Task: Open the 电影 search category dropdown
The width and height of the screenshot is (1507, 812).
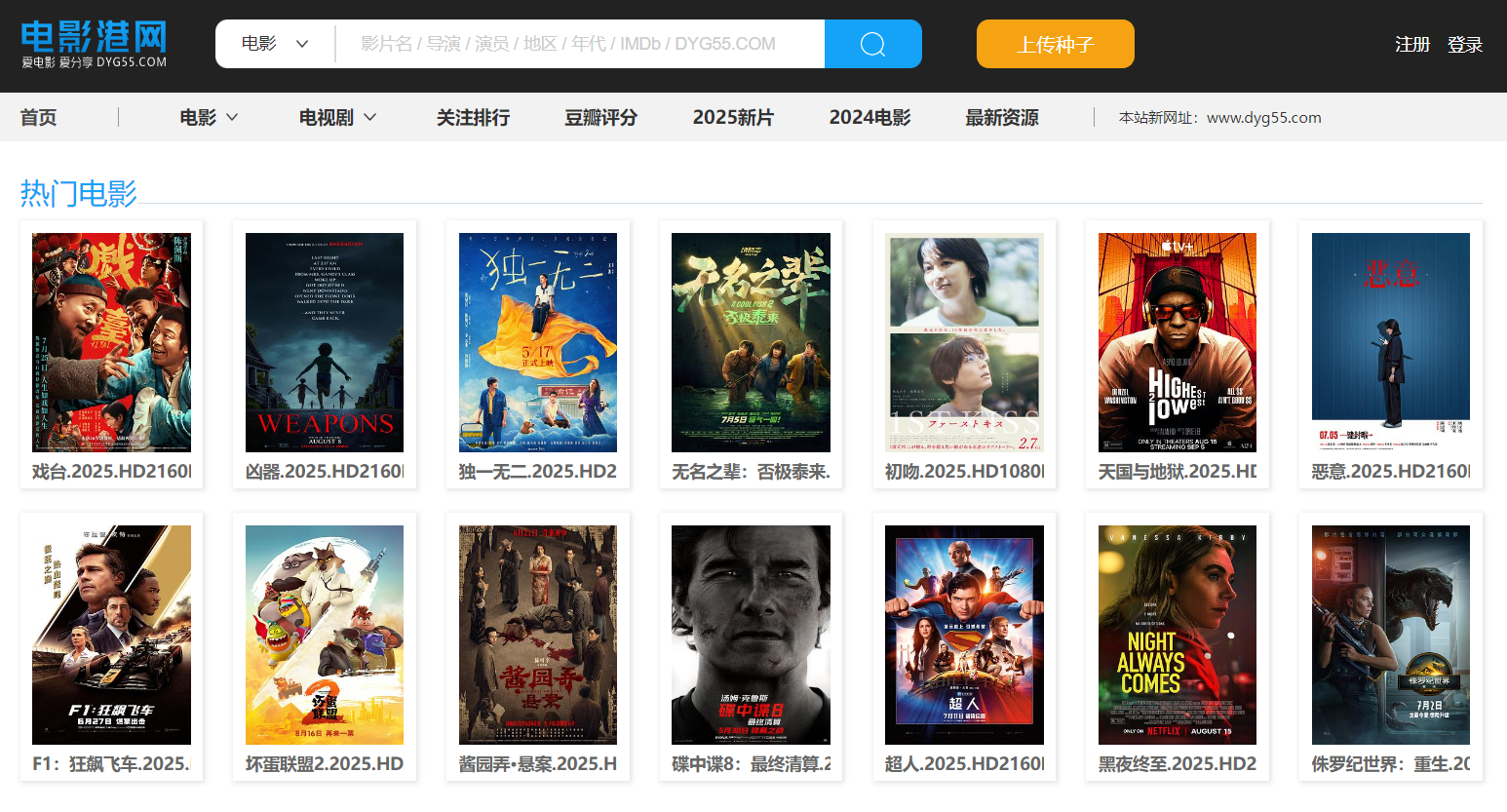Action: [x=275, y=44]
